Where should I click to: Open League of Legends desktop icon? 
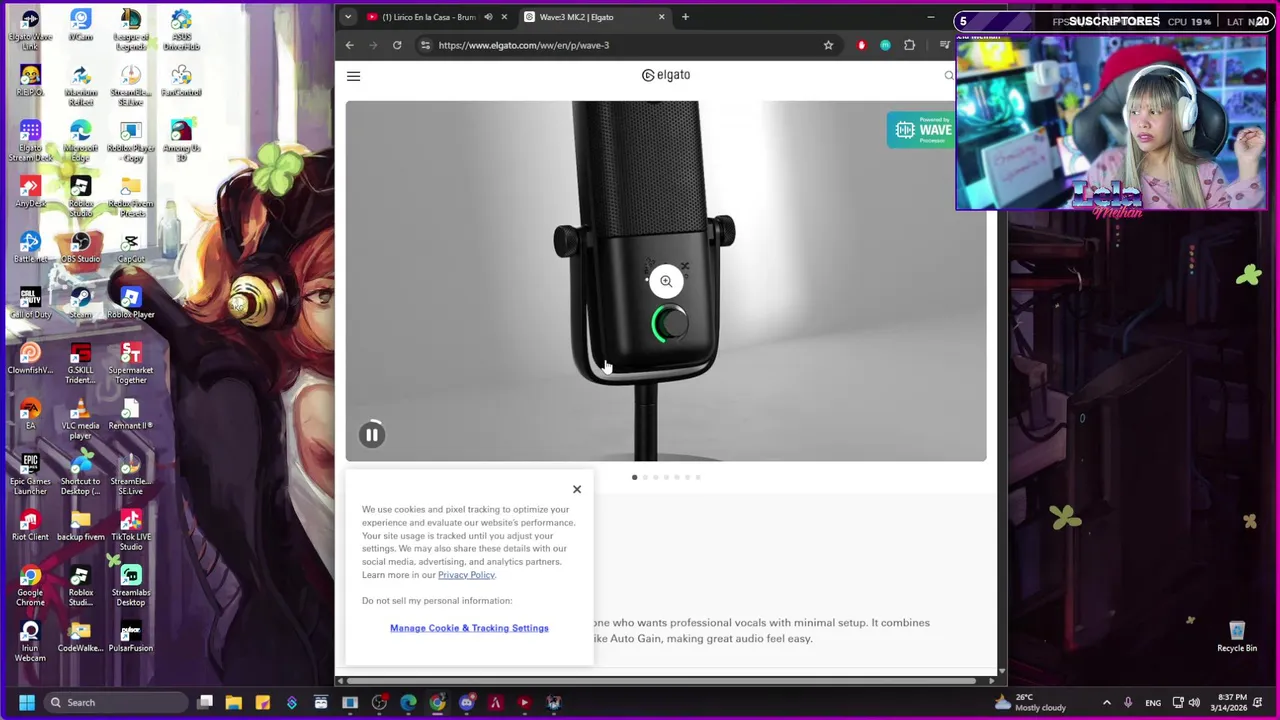(131, 30)
